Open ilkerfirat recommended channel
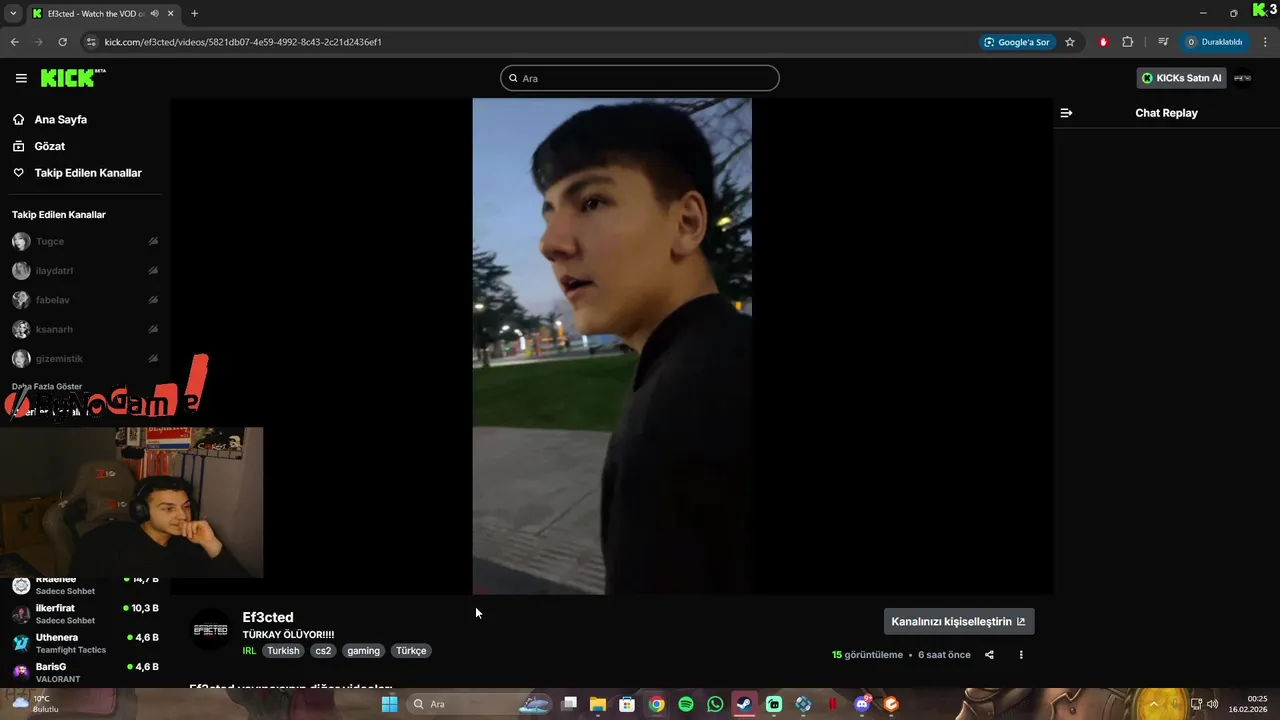The height and width of the screenshot is (720, 1280). coord(84,614)
